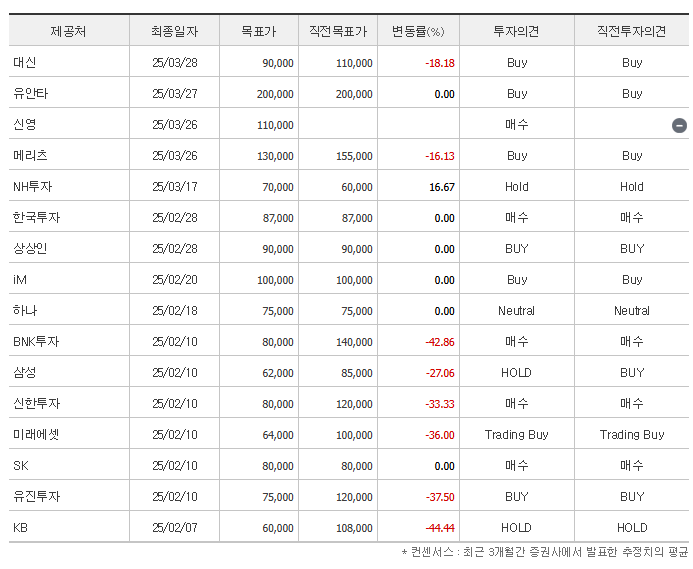The image size is (693, 569).
Task: Click the 64,000 target price
Action: coord(278,435)
